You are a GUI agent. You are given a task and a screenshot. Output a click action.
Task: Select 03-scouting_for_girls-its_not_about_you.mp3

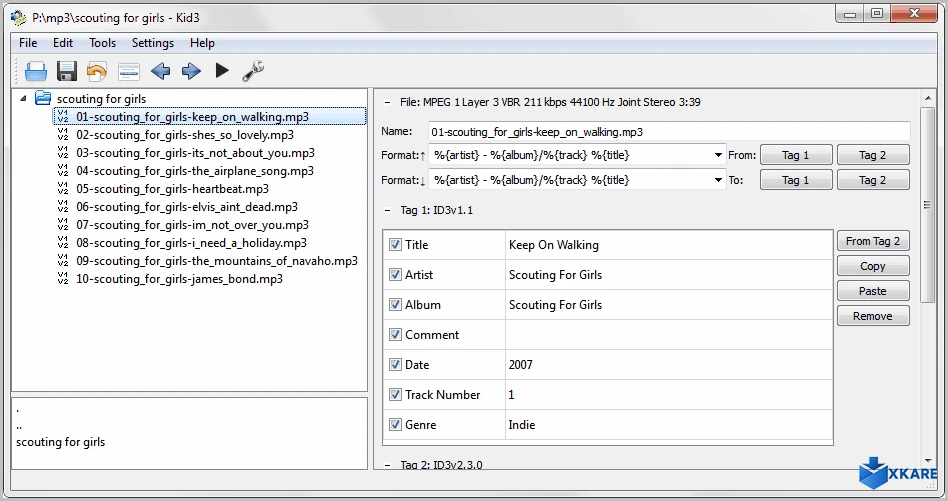point(195,153)
